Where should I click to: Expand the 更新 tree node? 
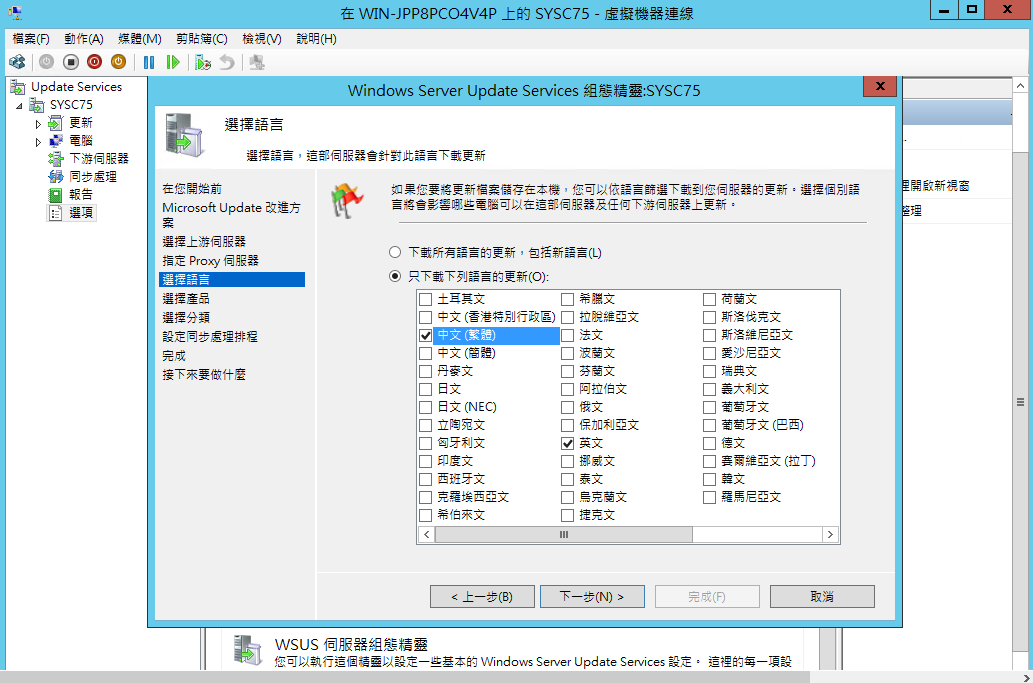[38, 124]
